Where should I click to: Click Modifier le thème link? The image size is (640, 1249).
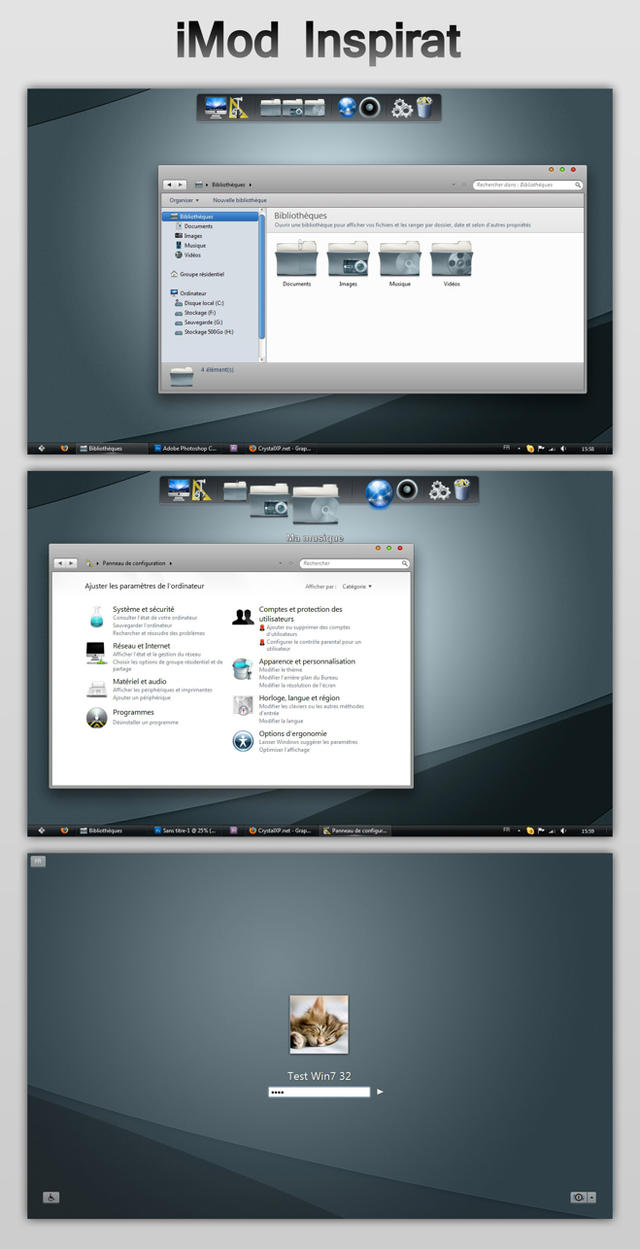(282, 670)
